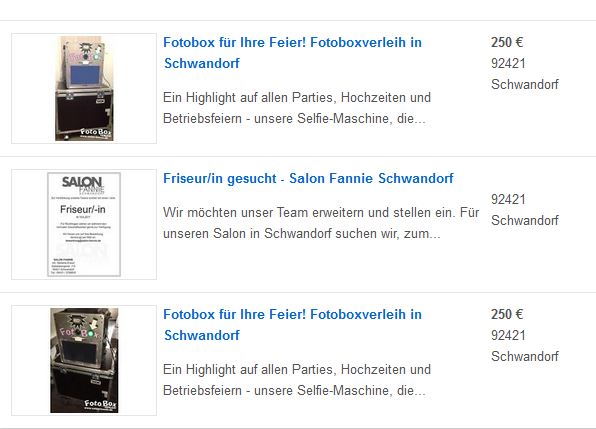Click postal code 92421 in last listing
This screenshot has width=596, height=429.
click(x=508, y=335)
